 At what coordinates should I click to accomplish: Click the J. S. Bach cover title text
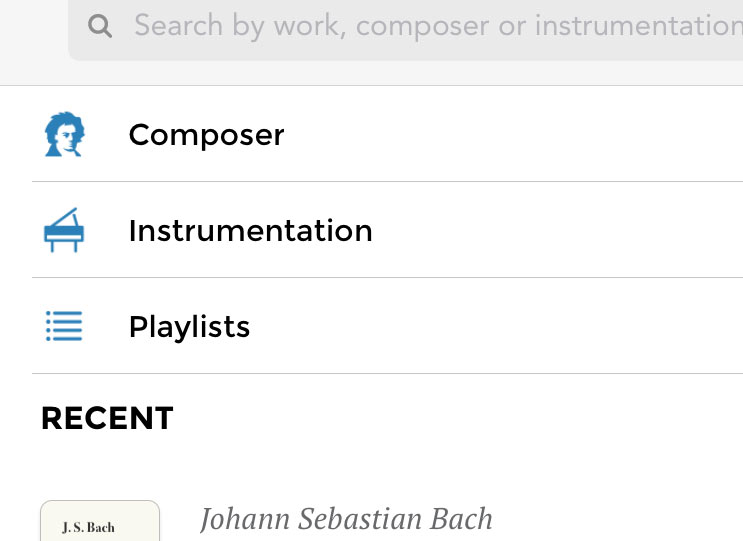[x=88, y=527]
